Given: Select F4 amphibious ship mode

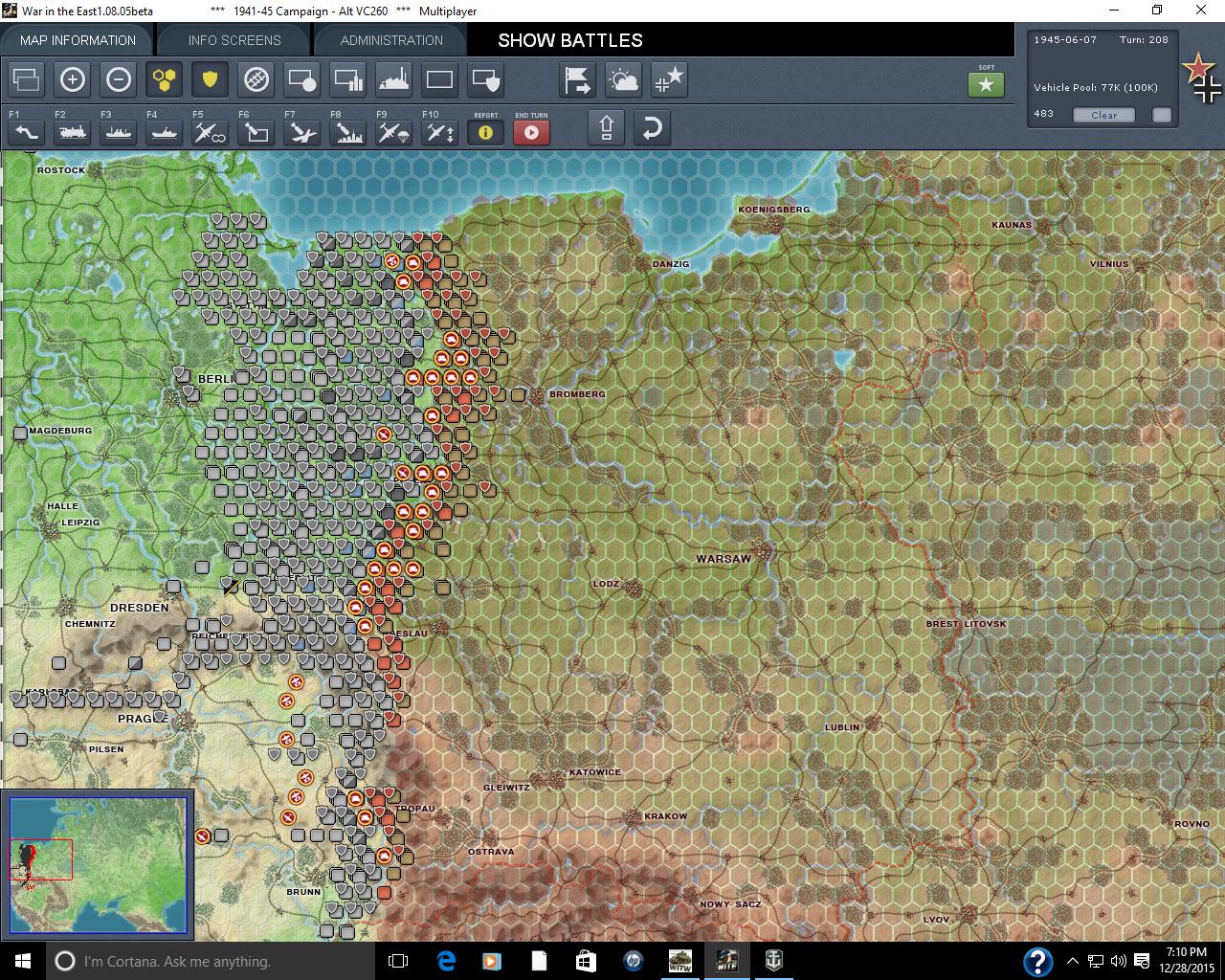Looking at the screenshot, I should (x=165, y=132).
